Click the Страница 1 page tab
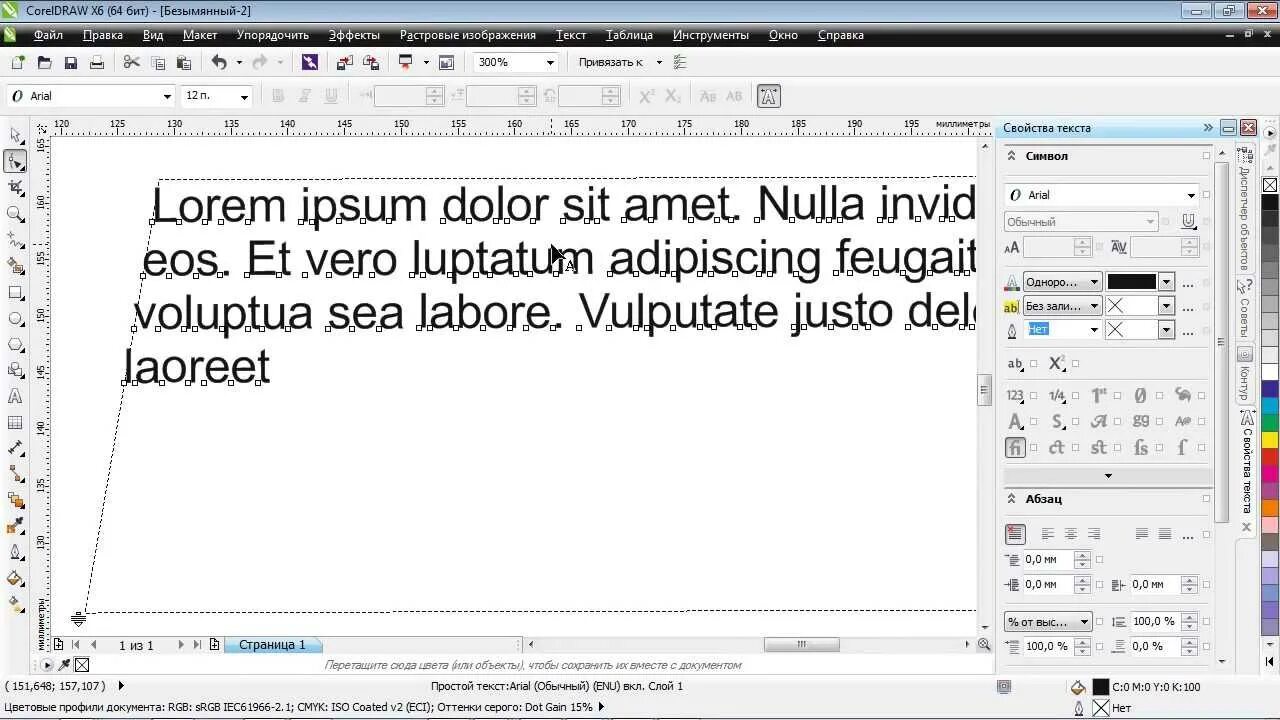Viewport: 1280px width, 720px height. click(x=272, y=644)
